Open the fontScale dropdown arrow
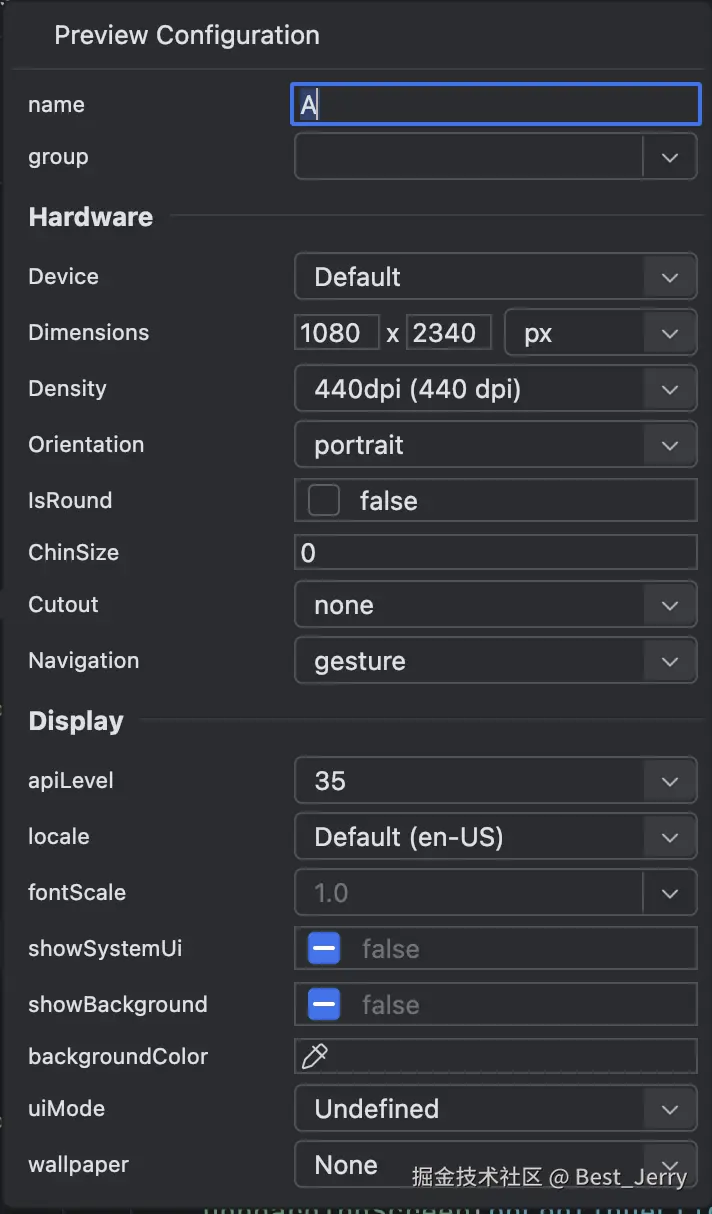 click(x=670, y=893)
